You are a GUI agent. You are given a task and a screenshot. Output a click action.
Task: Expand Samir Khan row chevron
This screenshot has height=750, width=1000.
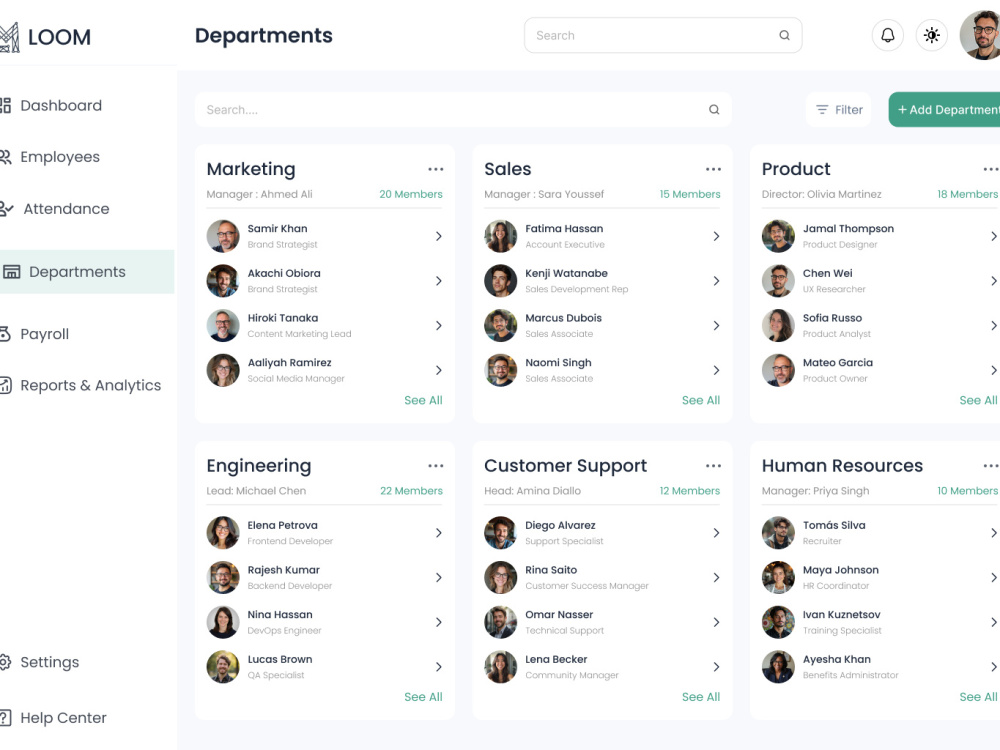click(439, 236)
